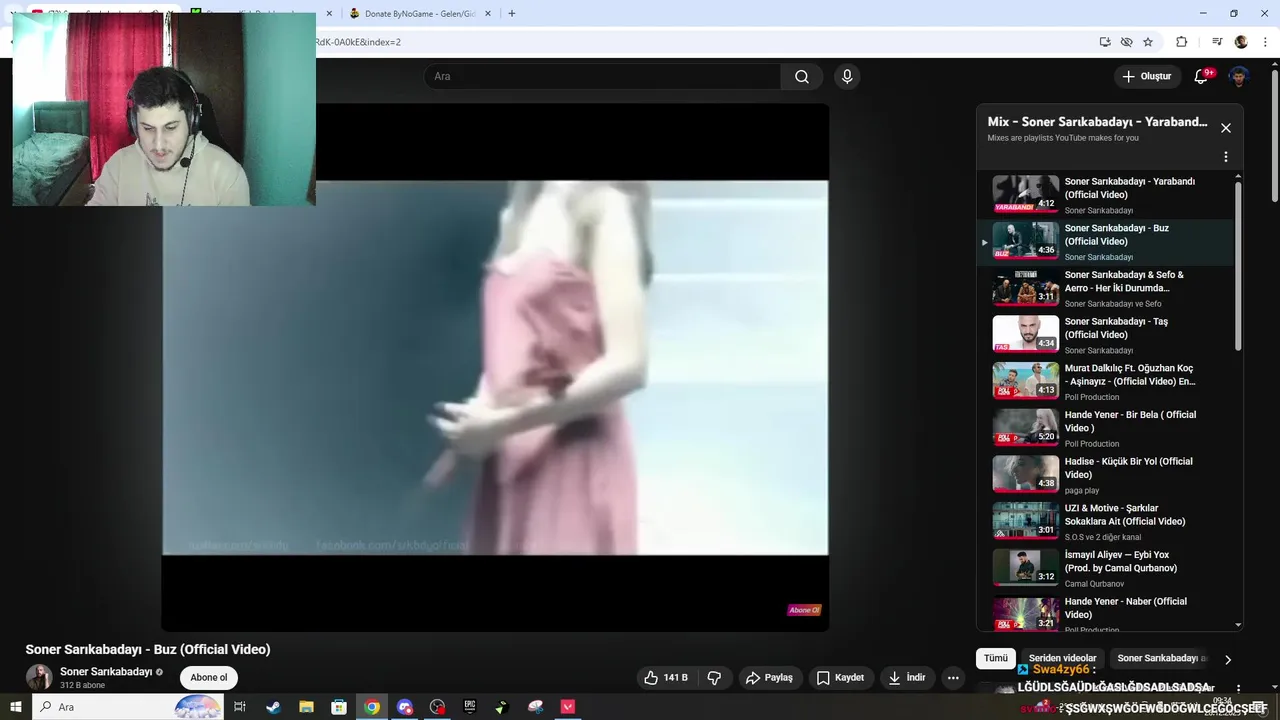
Task: Click Google Chrome taskbar icon
Action: [x=372, y=707]
